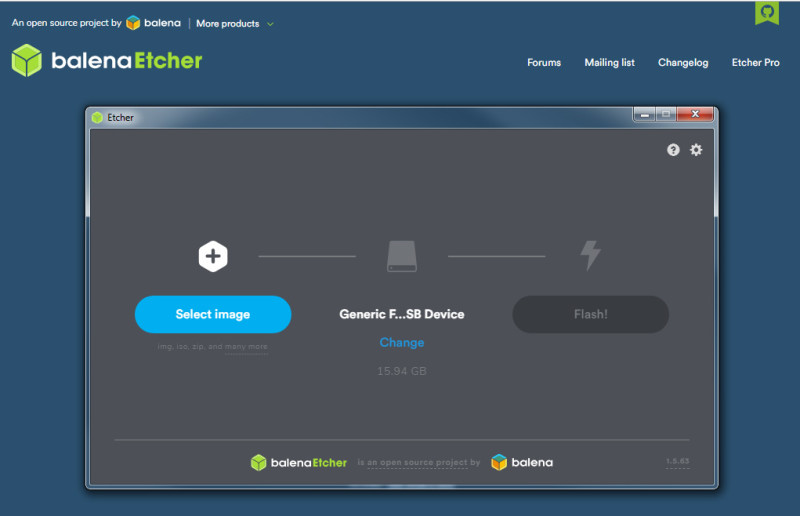Click the balena wordmark in header
Screen dimensions: 800x516
coord(162,23)
